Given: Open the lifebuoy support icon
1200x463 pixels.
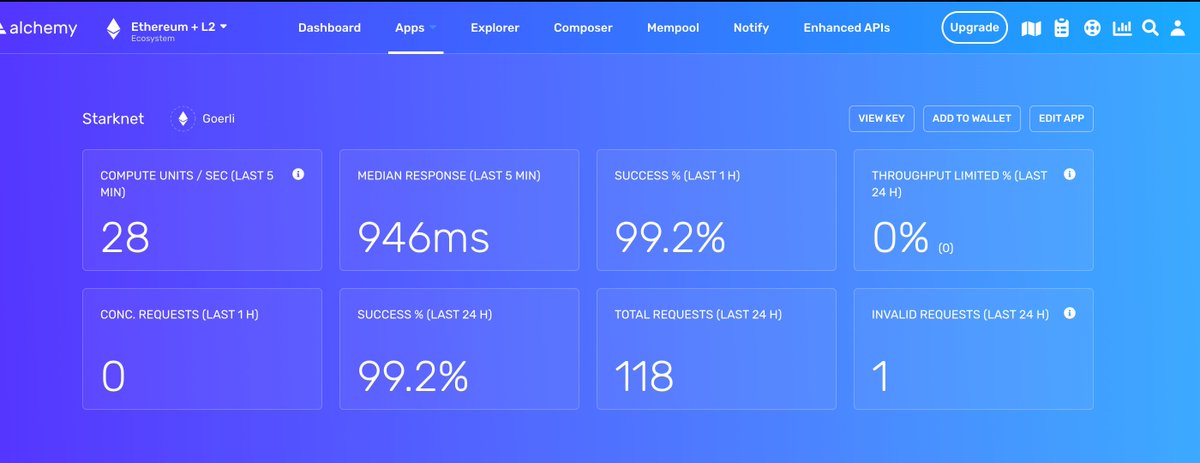Looking at the screenshot, I should pyautogui.click(x=1092, y=28).
